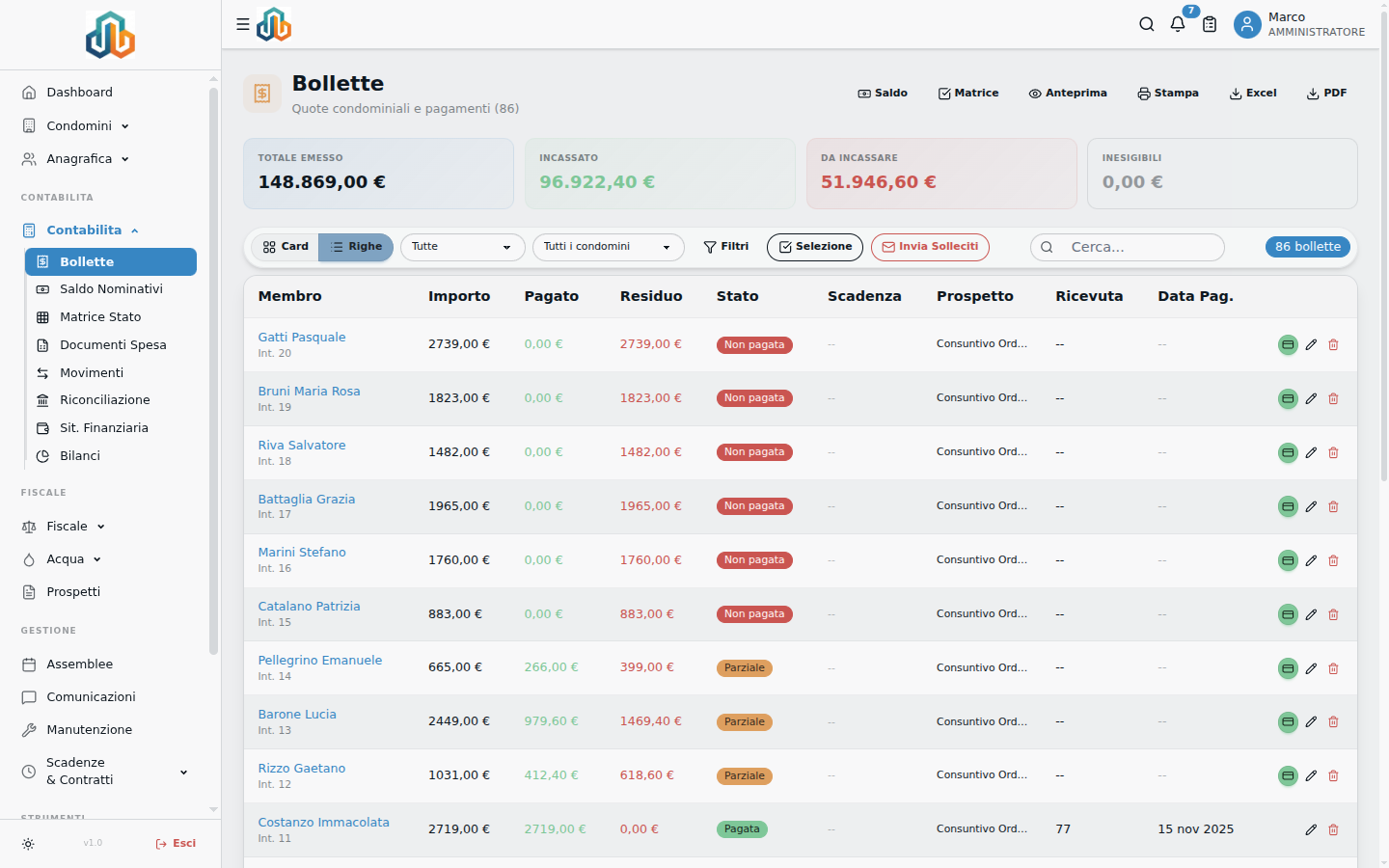Open the search icon in header

tap(1147, 24)
